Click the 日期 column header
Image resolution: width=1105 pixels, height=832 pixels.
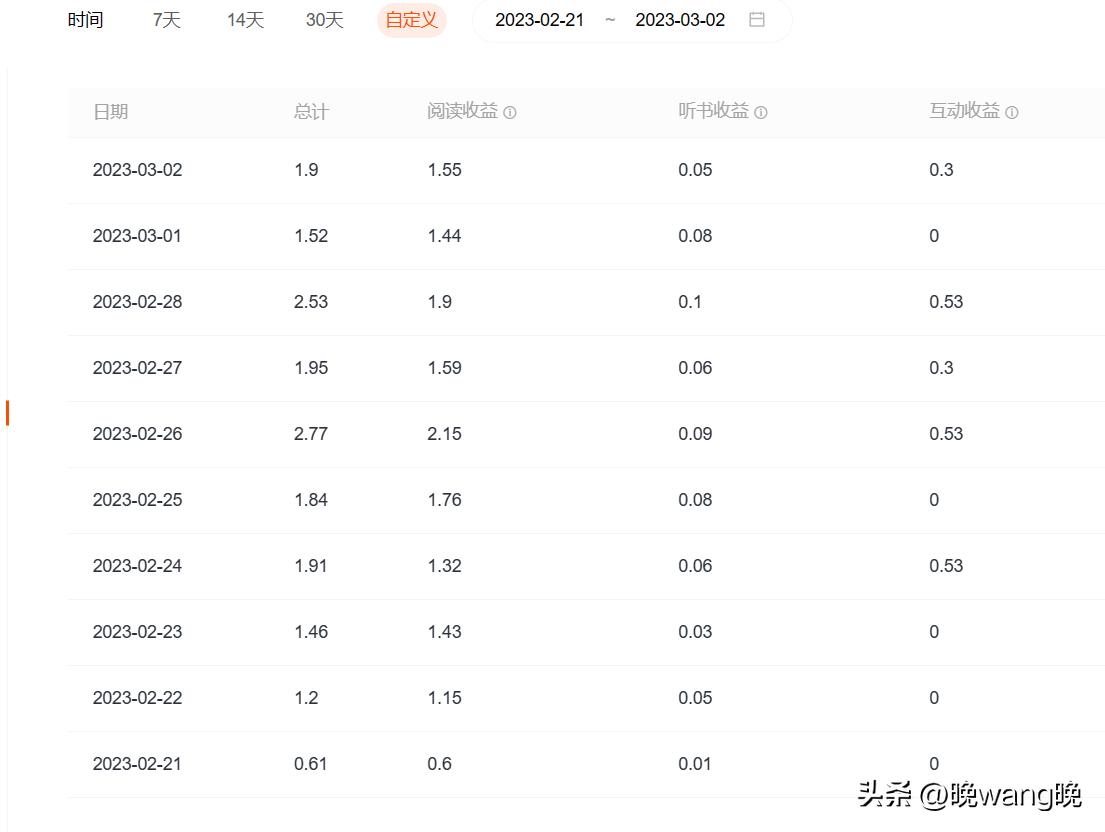click(x=110, y=112)
